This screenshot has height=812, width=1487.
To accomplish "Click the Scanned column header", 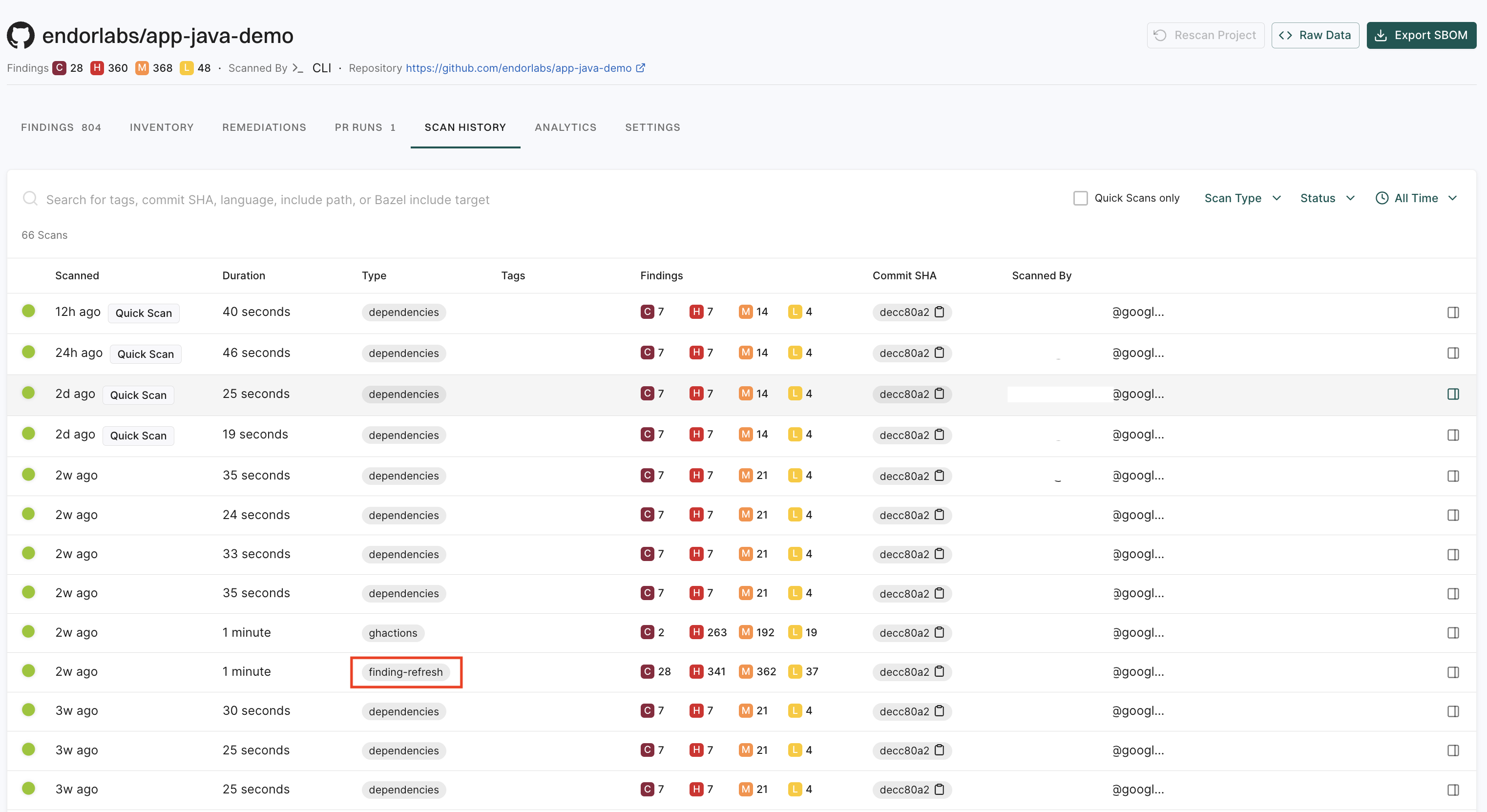I will (x=77, y=275).
